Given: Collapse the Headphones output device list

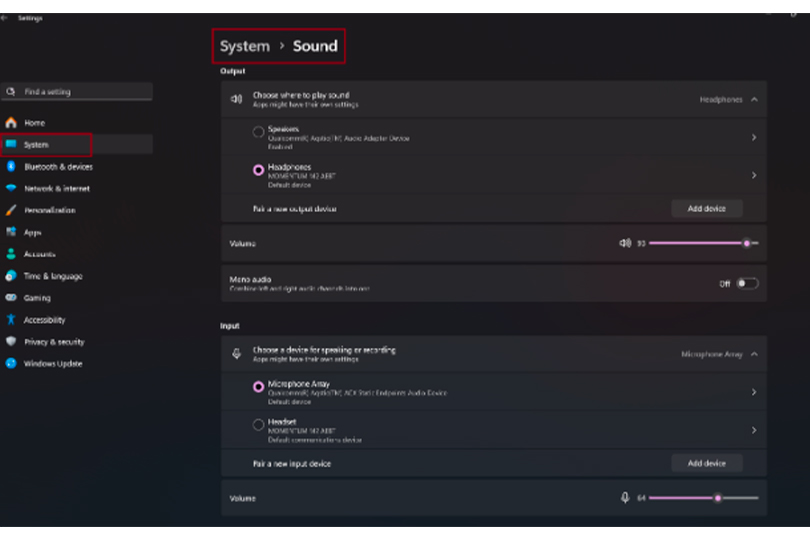Looking at the screenshot, I should 754,100.
